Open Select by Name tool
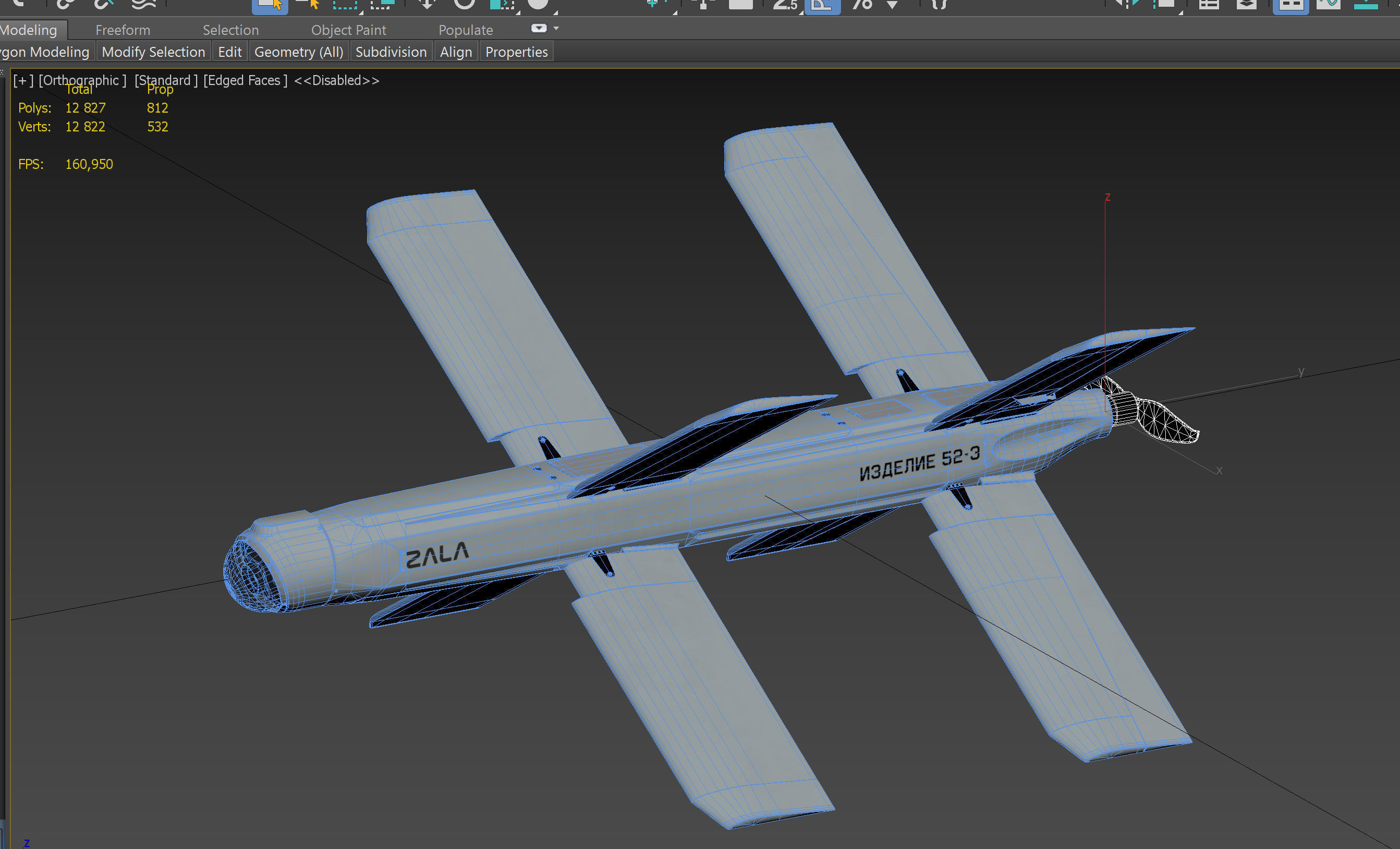The image size is (1400, 849). click(309, 5)
